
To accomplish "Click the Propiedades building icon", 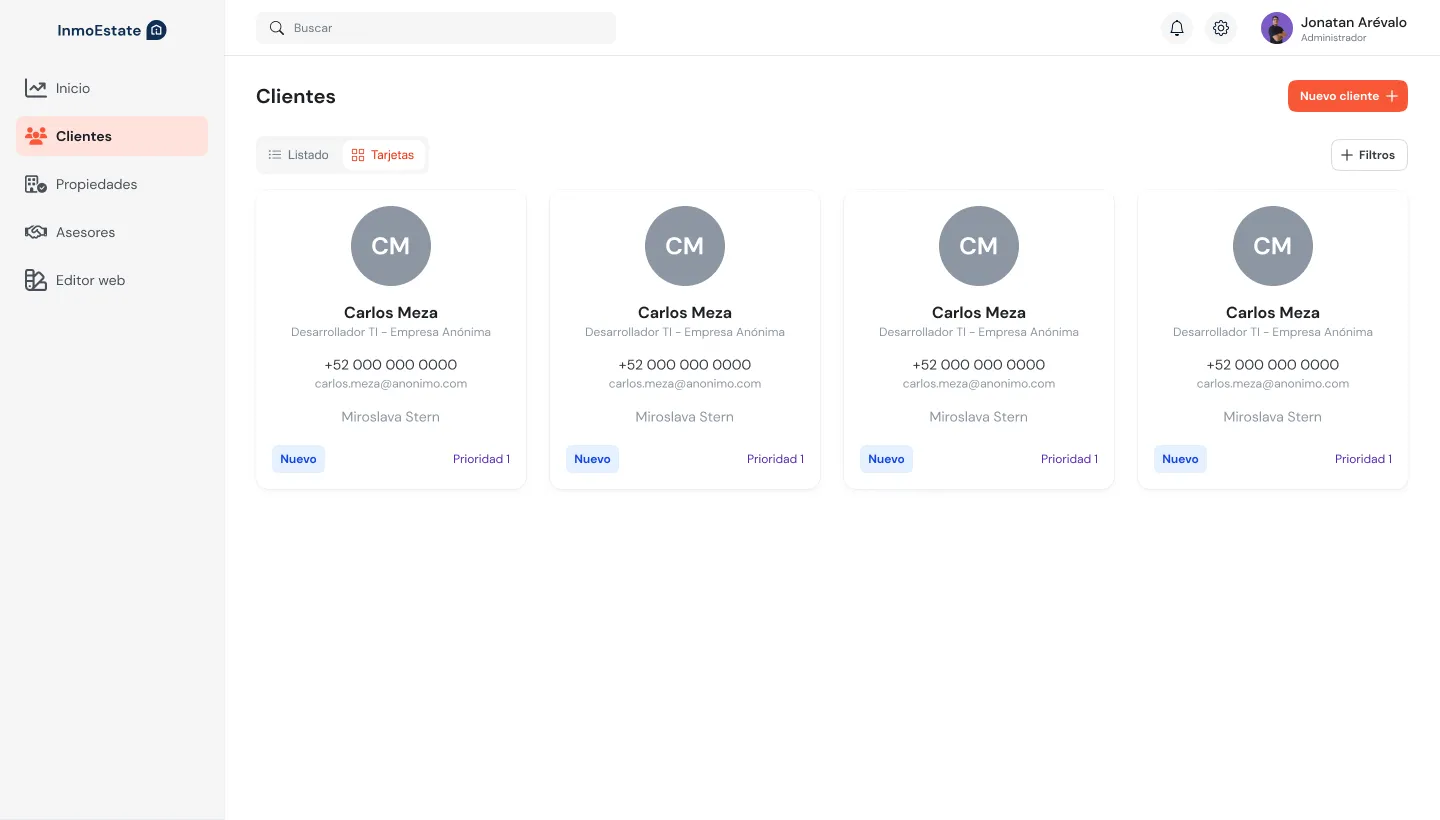I will (x=36, y=184).
